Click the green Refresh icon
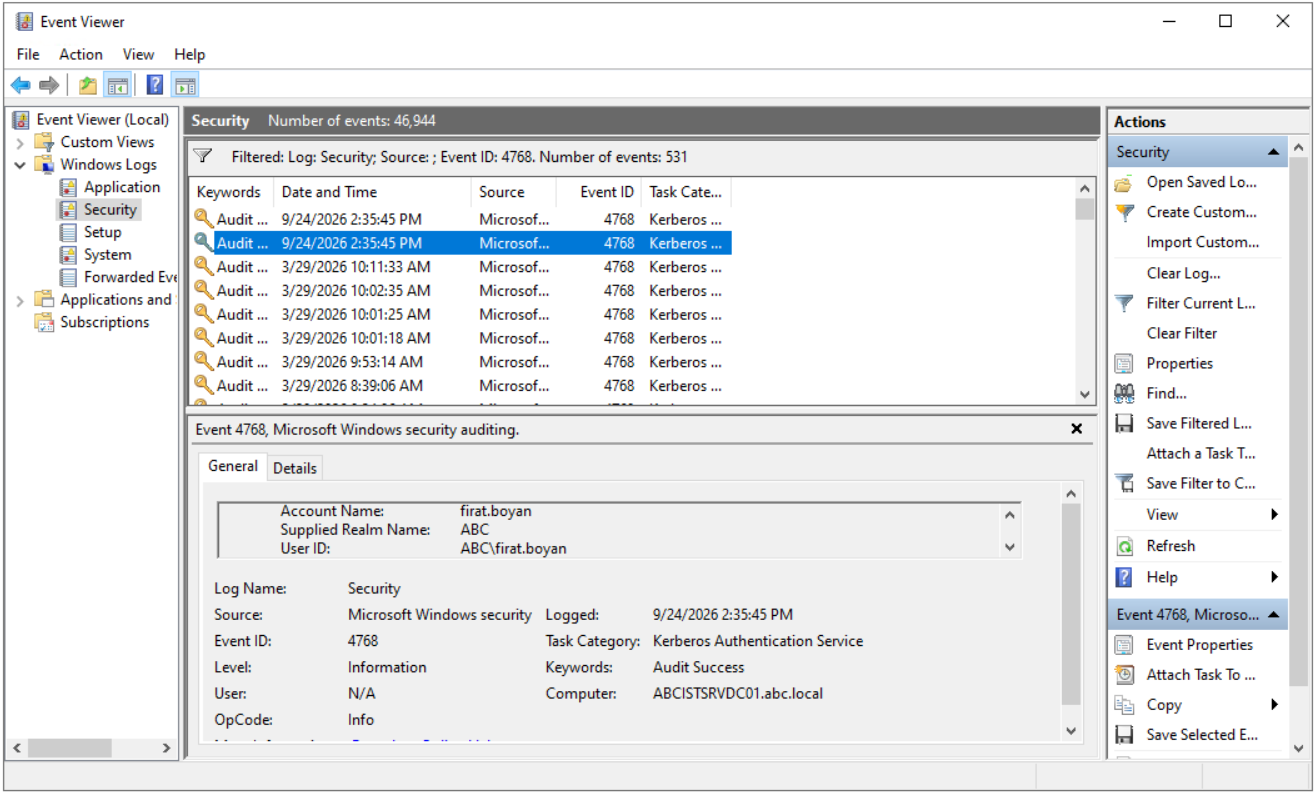This screenshot has width=1316, height=793. pyautogui.click(x=1124, y=546)
